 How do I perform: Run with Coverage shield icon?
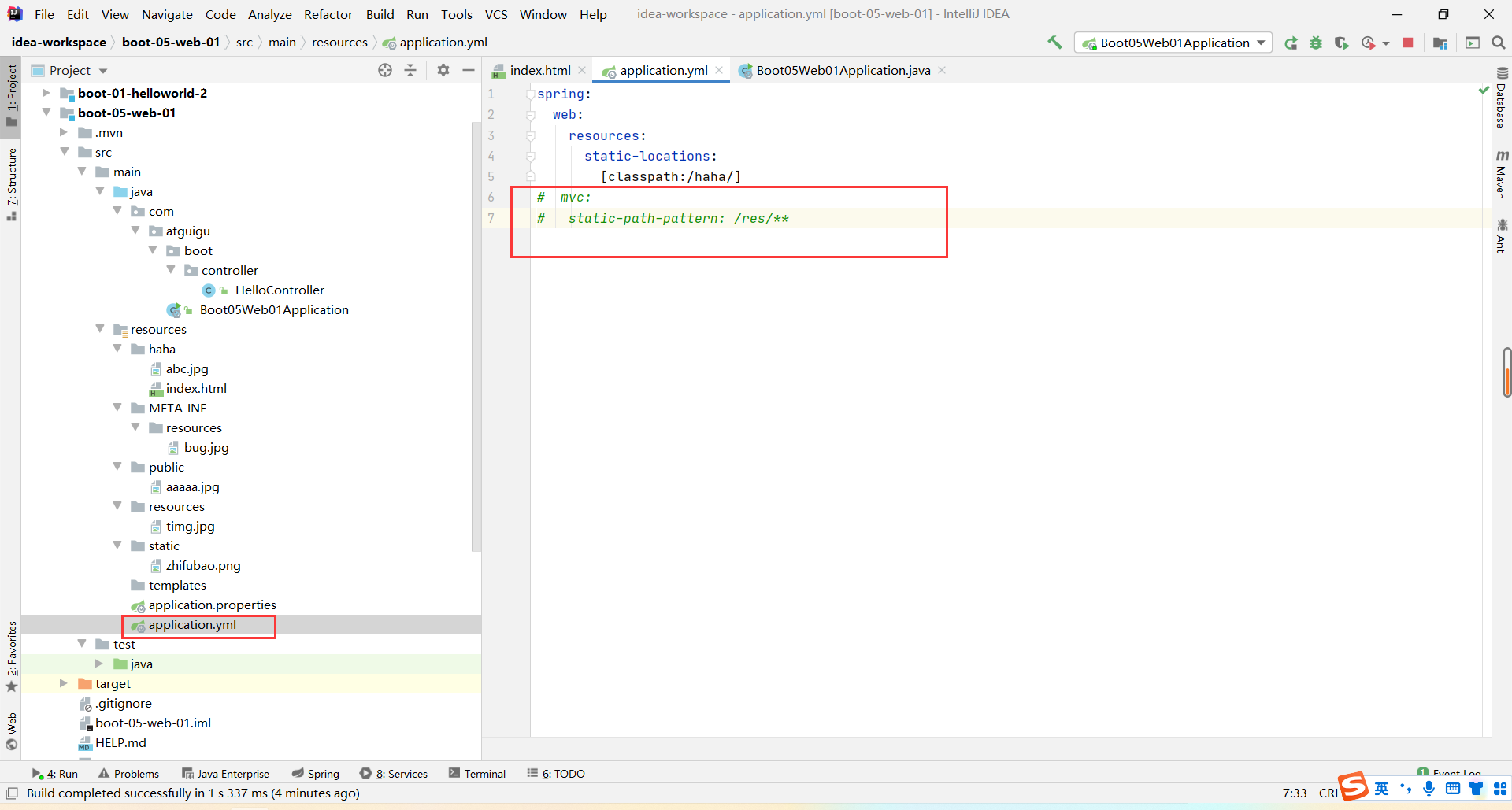click(x=1341, y=43)
